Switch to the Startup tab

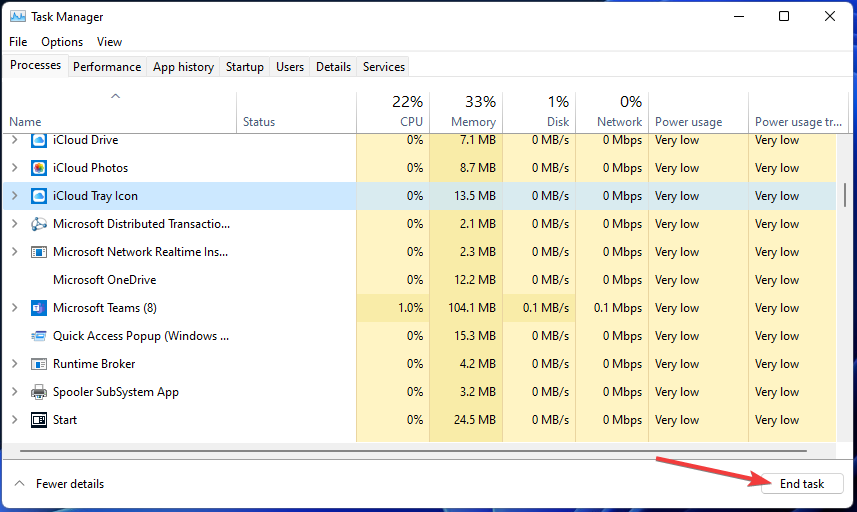[x=244, y=67]
